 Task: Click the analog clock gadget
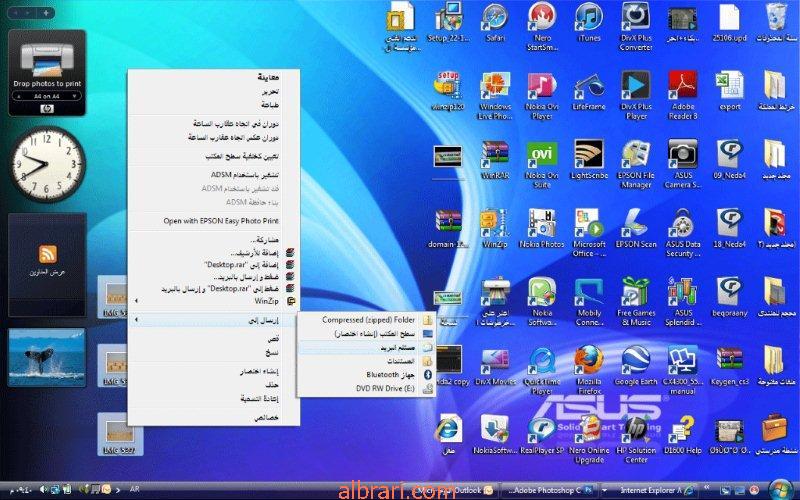coord(47,163)
